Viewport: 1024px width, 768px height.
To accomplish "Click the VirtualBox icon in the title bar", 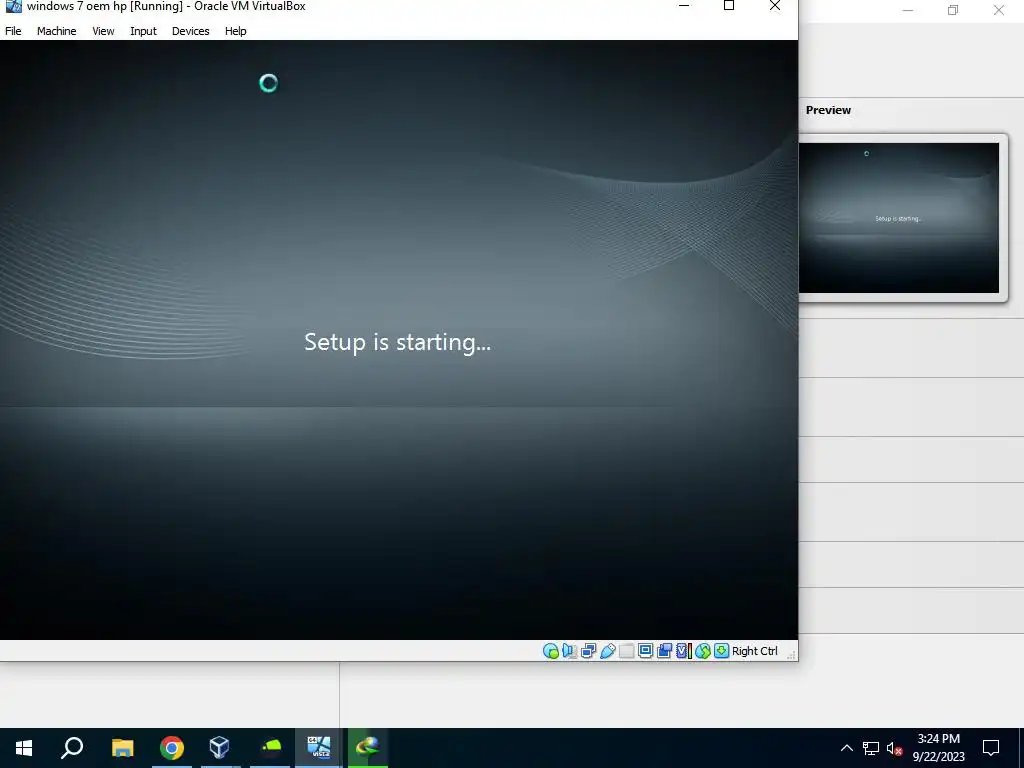I will click(13, 6).
